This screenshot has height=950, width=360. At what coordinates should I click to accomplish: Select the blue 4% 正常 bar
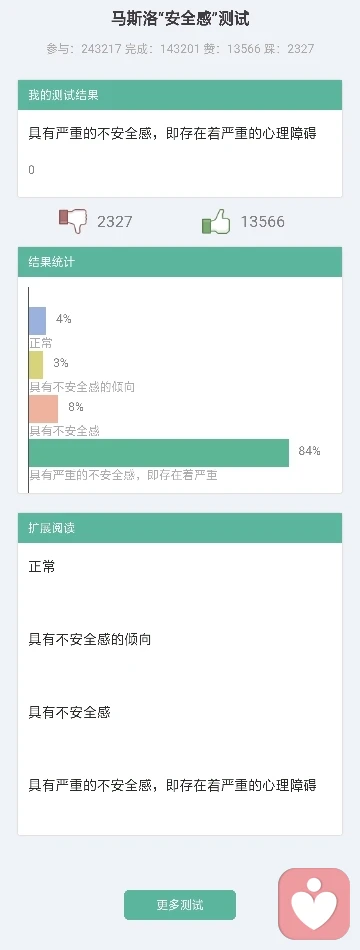pos(37,321)
